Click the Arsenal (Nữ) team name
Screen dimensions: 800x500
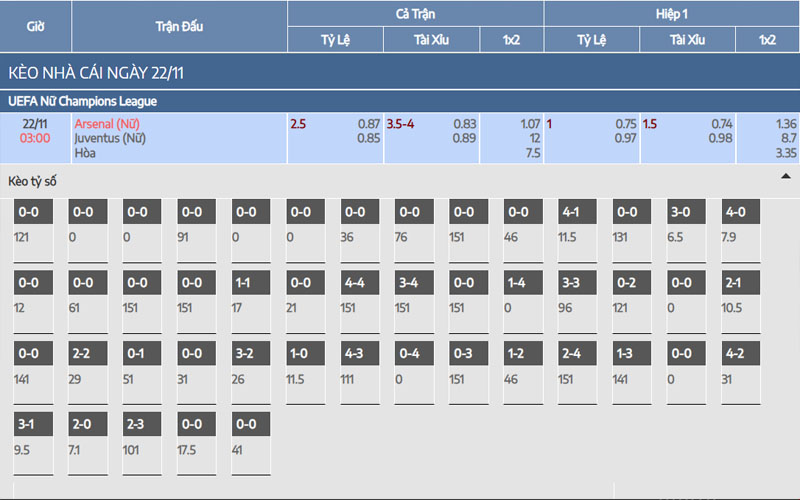tap(107, 123)
